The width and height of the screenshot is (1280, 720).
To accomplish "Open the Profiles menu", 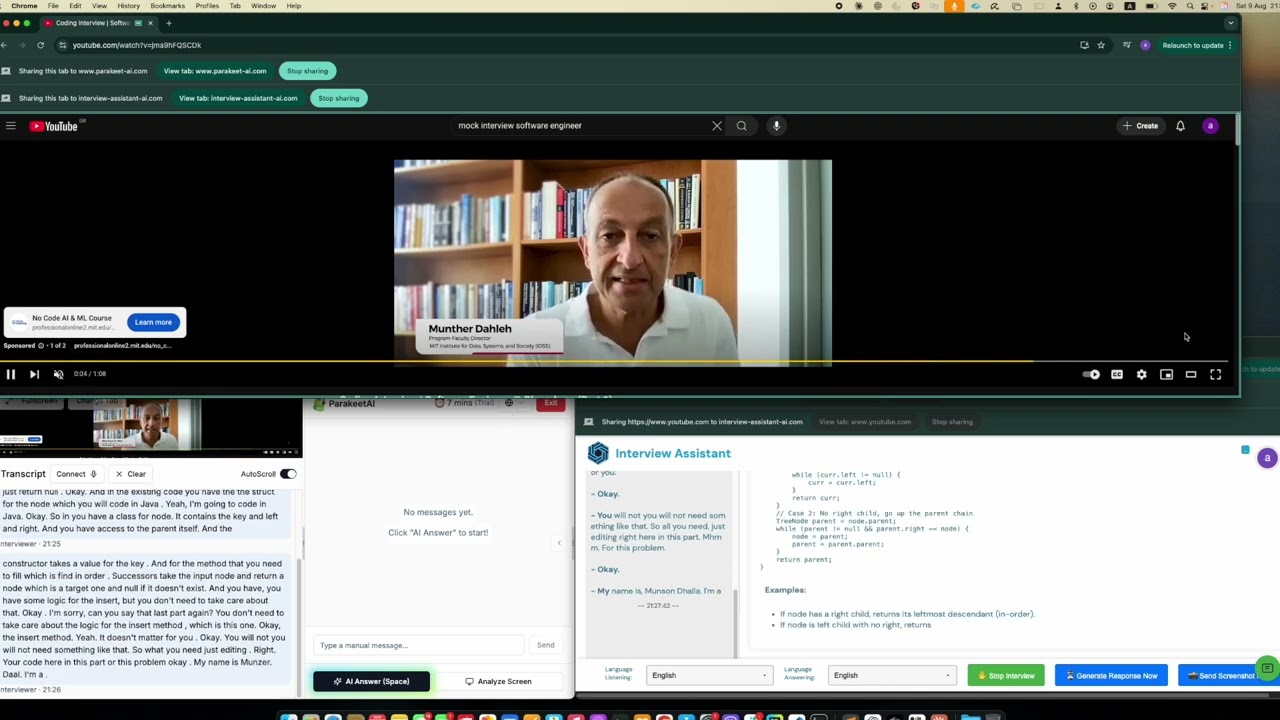I will [x=207, y=6].
